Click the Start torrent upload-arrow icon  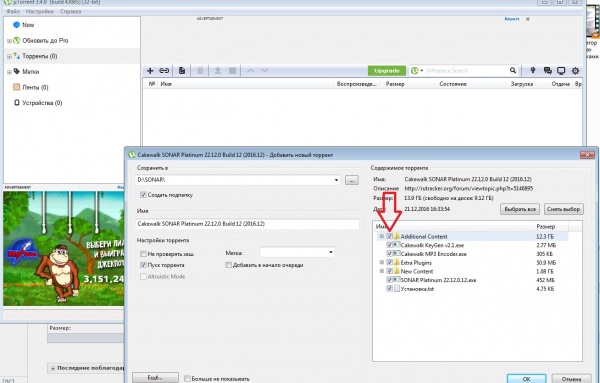[218, 71]
